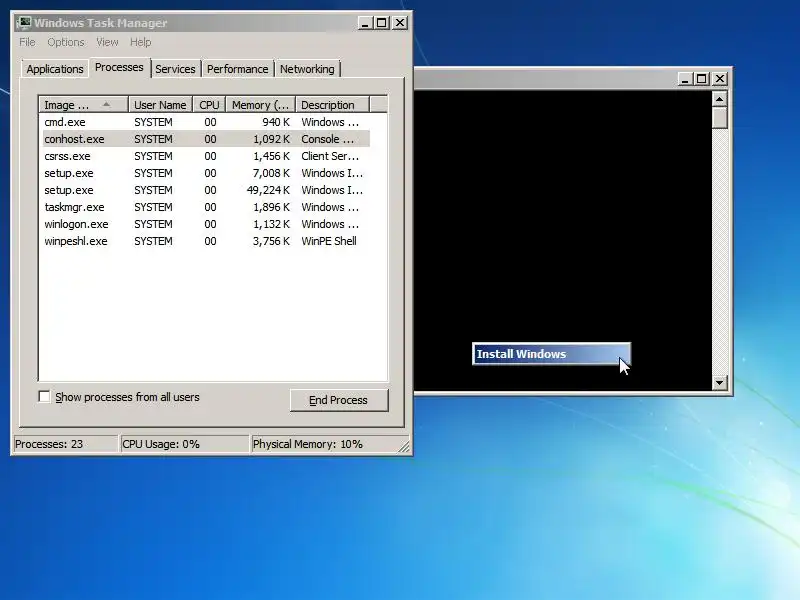Go to the Networking tab

pos(307,69)
